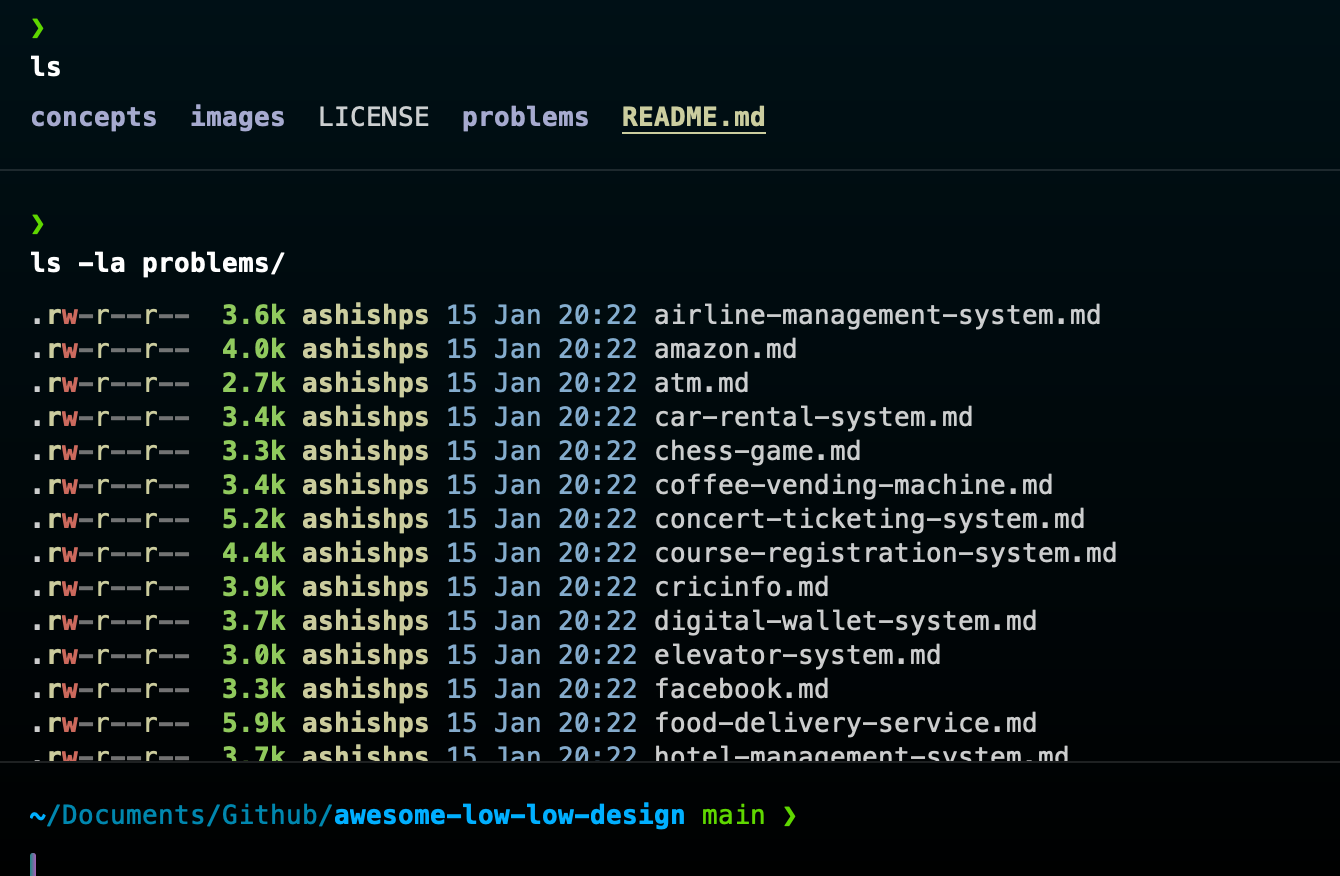Select the concepts directory in ls output

pos(93,117)
